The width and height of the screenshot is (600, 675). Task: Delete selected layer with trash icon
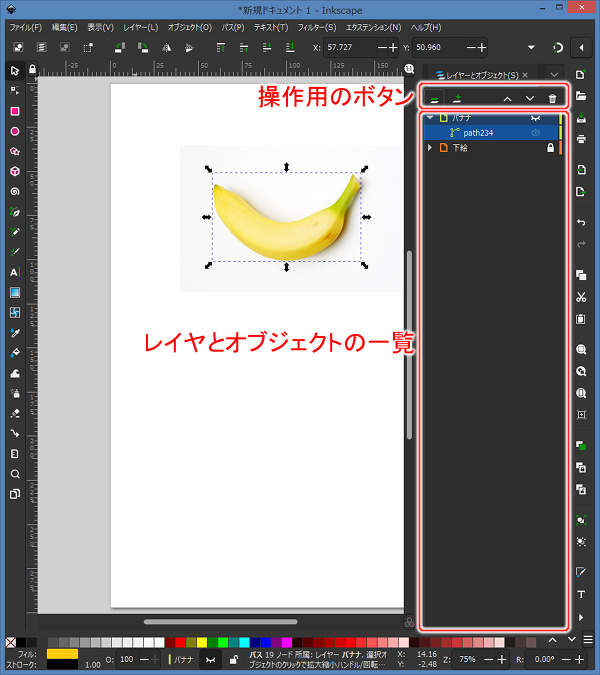pyautogui.click(x=552, y=99)
